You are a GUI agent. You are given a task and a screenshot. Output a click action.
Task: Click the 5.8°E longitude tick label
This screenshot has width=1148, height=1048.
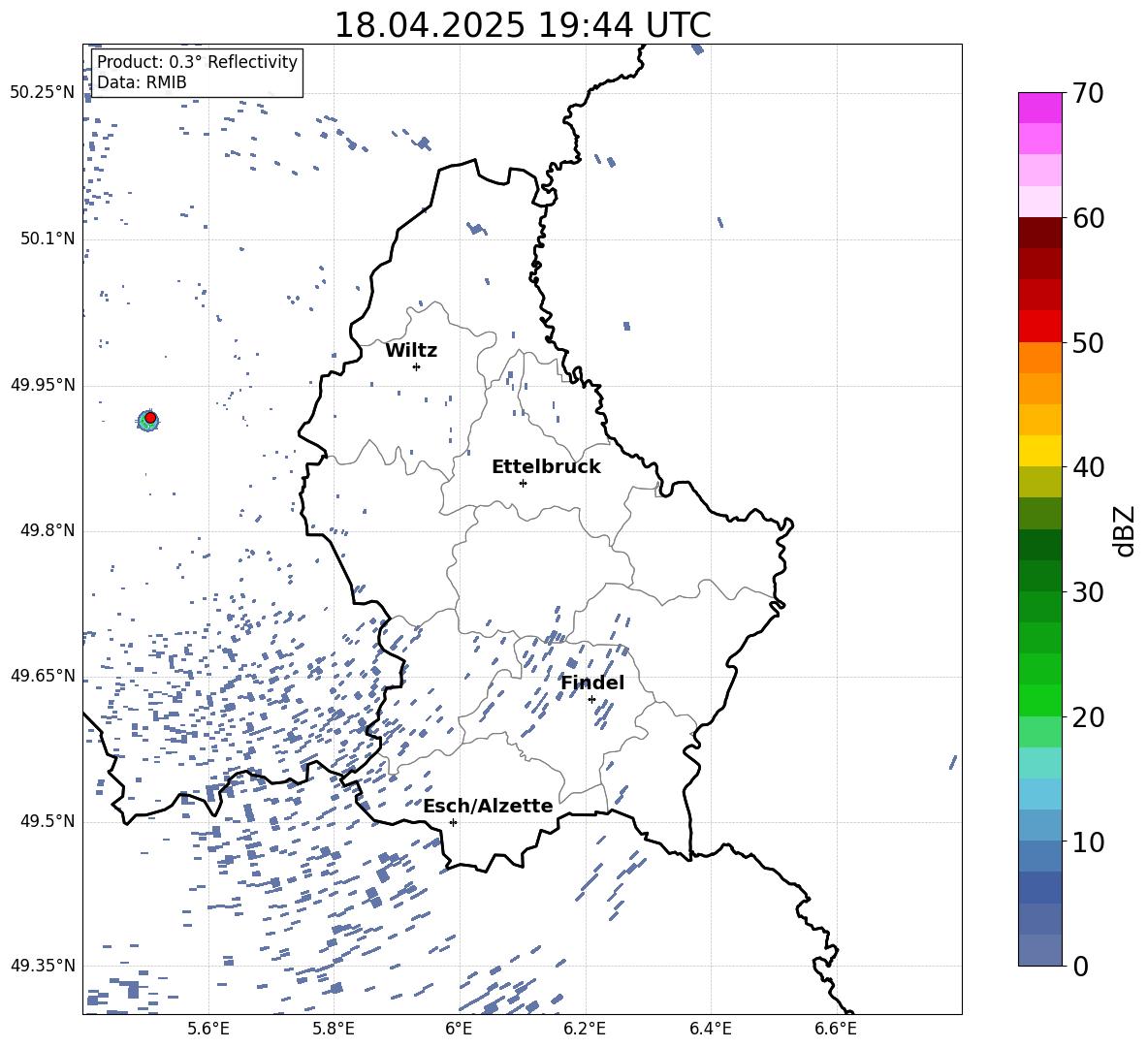[x=334, y=1029]
